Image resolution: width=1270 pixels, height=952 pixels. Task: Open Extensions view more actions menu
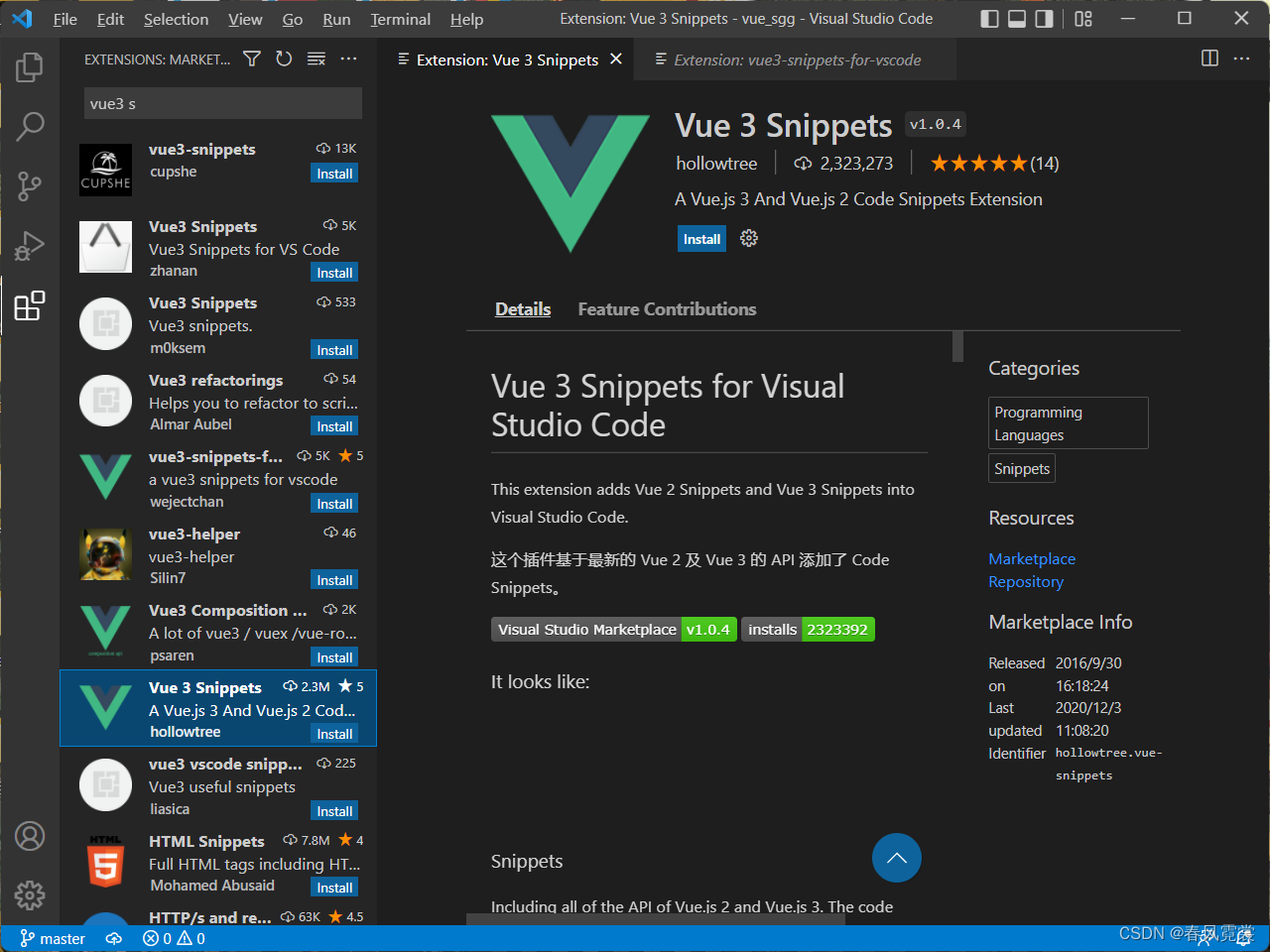point(348,59)
